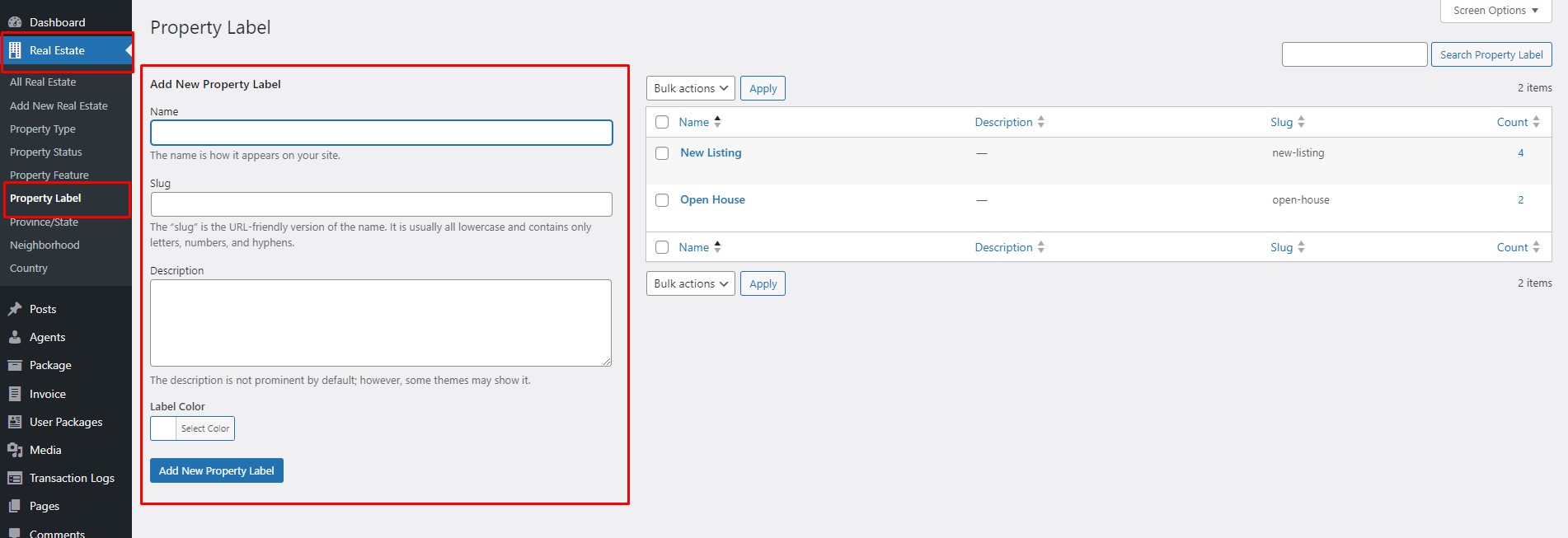The height and width of the screenshot is (538, 1568).
Task: Click the Comments bubble icon
Action: (15, 532)
